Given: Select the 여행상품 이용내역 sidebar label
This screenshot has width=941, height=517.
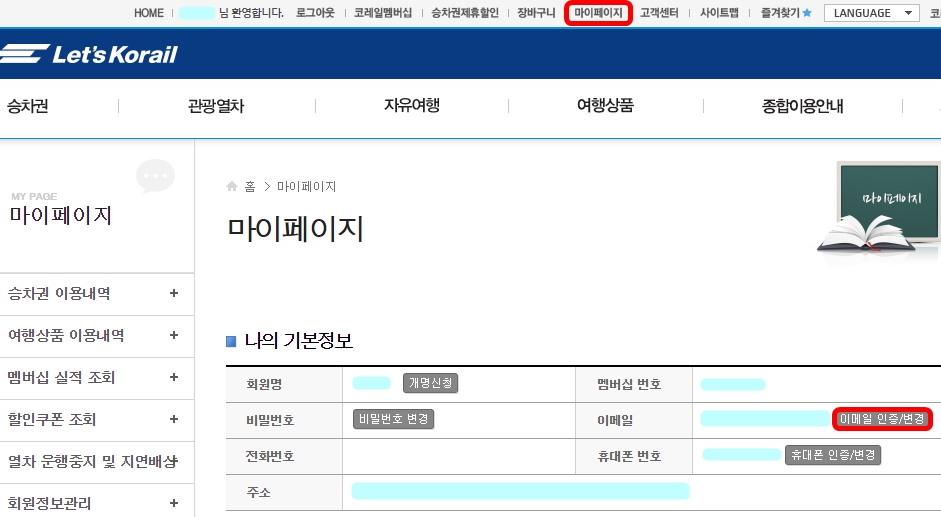Looking at the screenshot, I should pyautogui.click(x=66, y=335).
